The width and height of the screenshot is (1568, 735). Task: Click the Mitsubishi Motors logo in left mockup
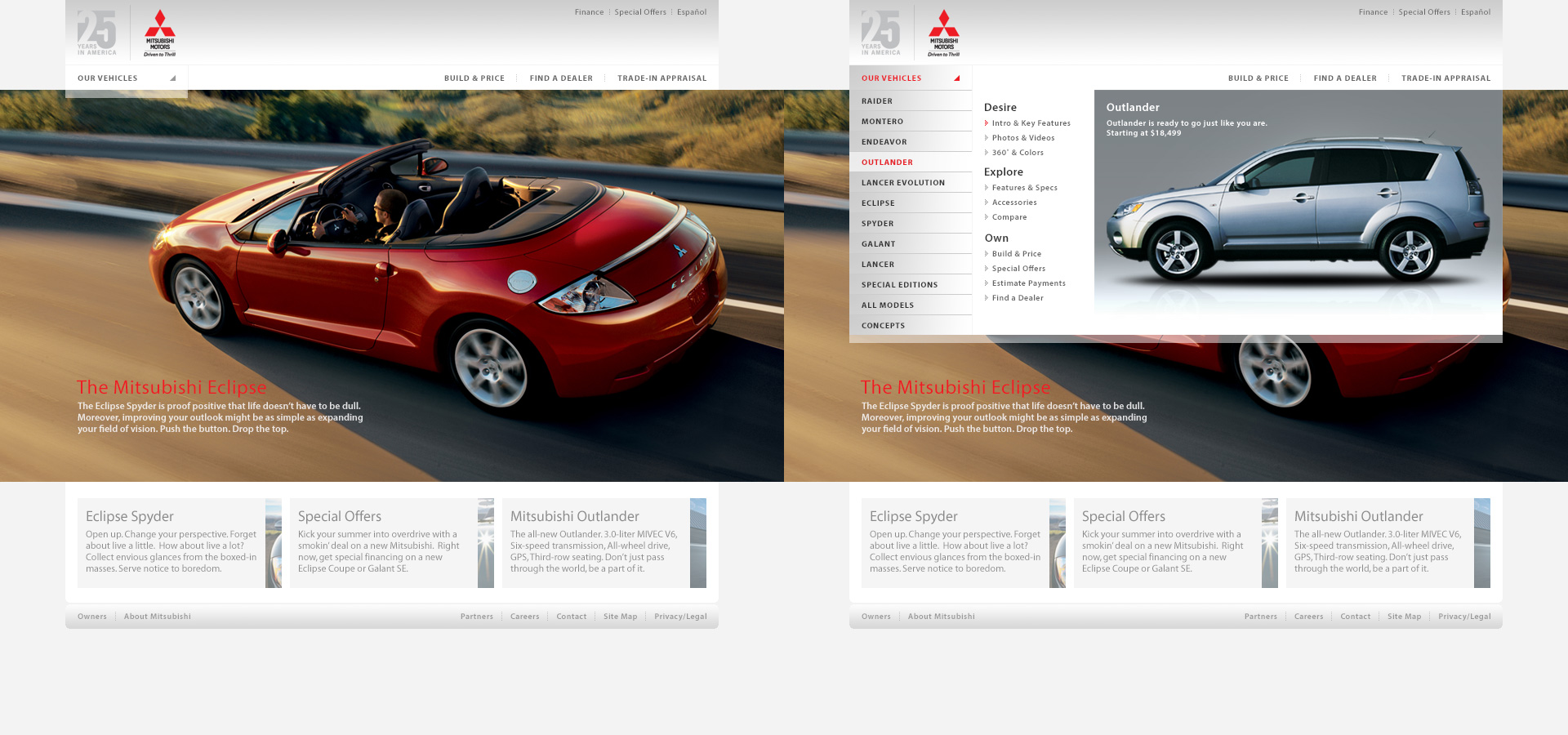160,33
